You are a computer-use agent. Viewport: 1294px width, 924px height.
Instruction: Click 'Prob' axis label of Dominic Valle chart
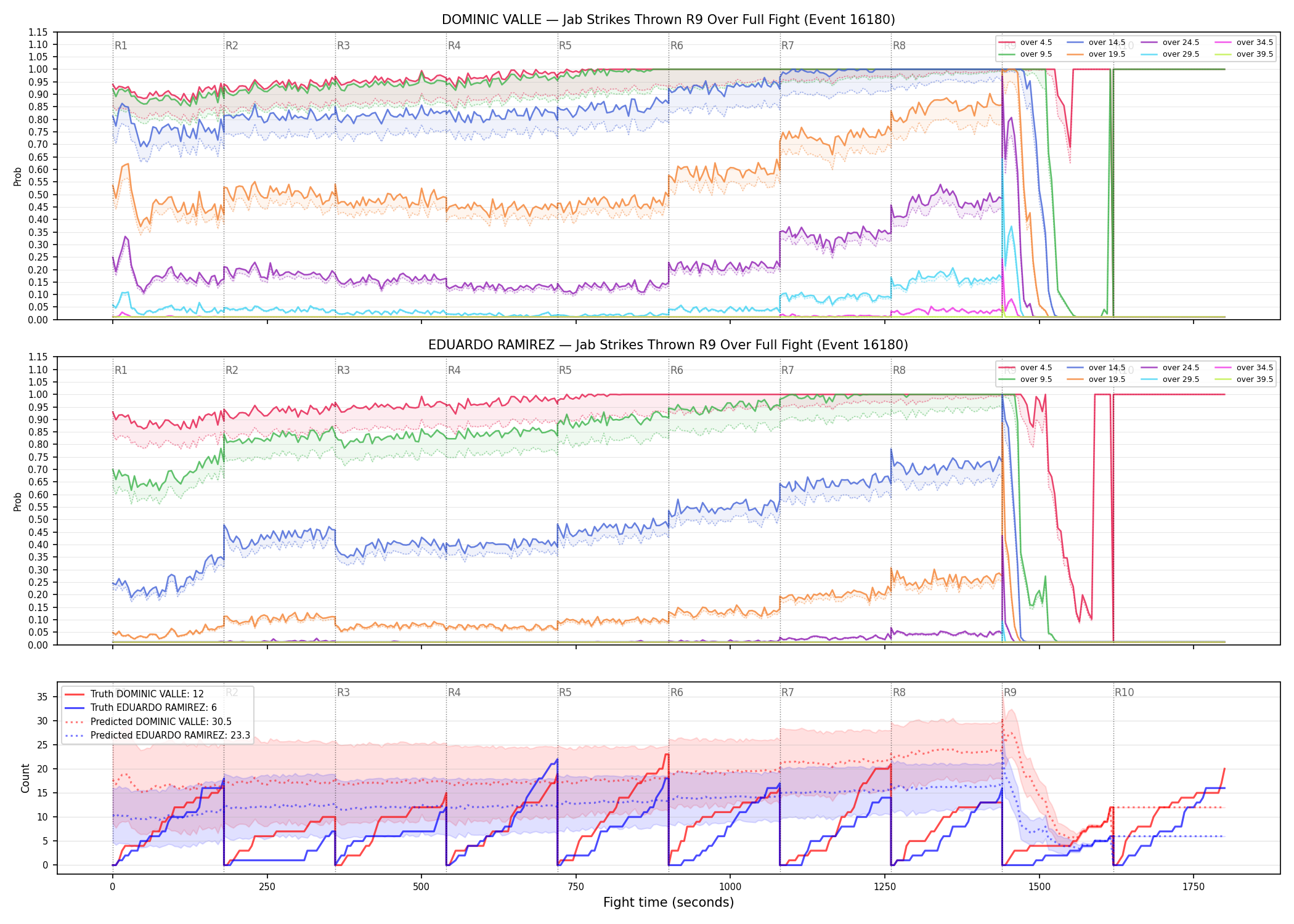click(17, 176)
